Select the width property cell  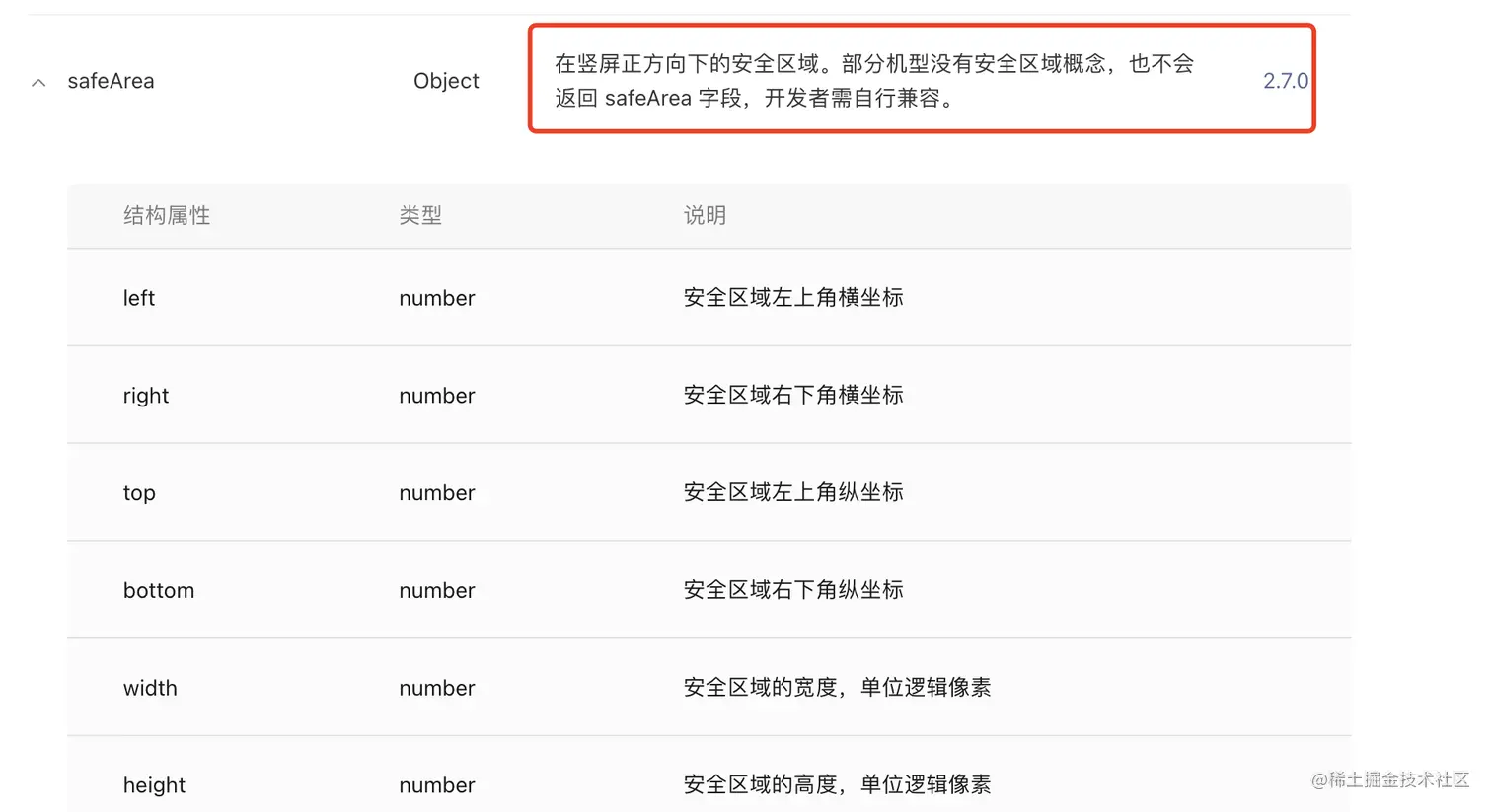[x=150, y=688]
